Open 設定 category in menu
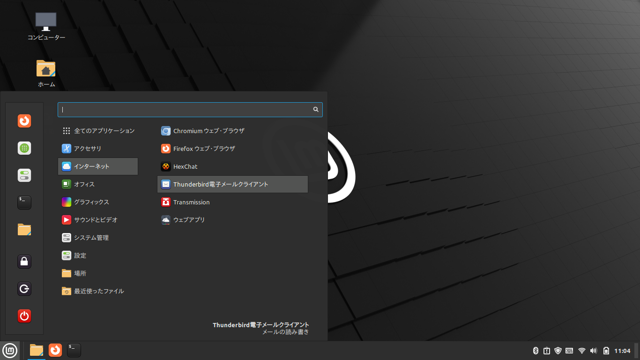 pyautogui.click(x=98, y=256)
